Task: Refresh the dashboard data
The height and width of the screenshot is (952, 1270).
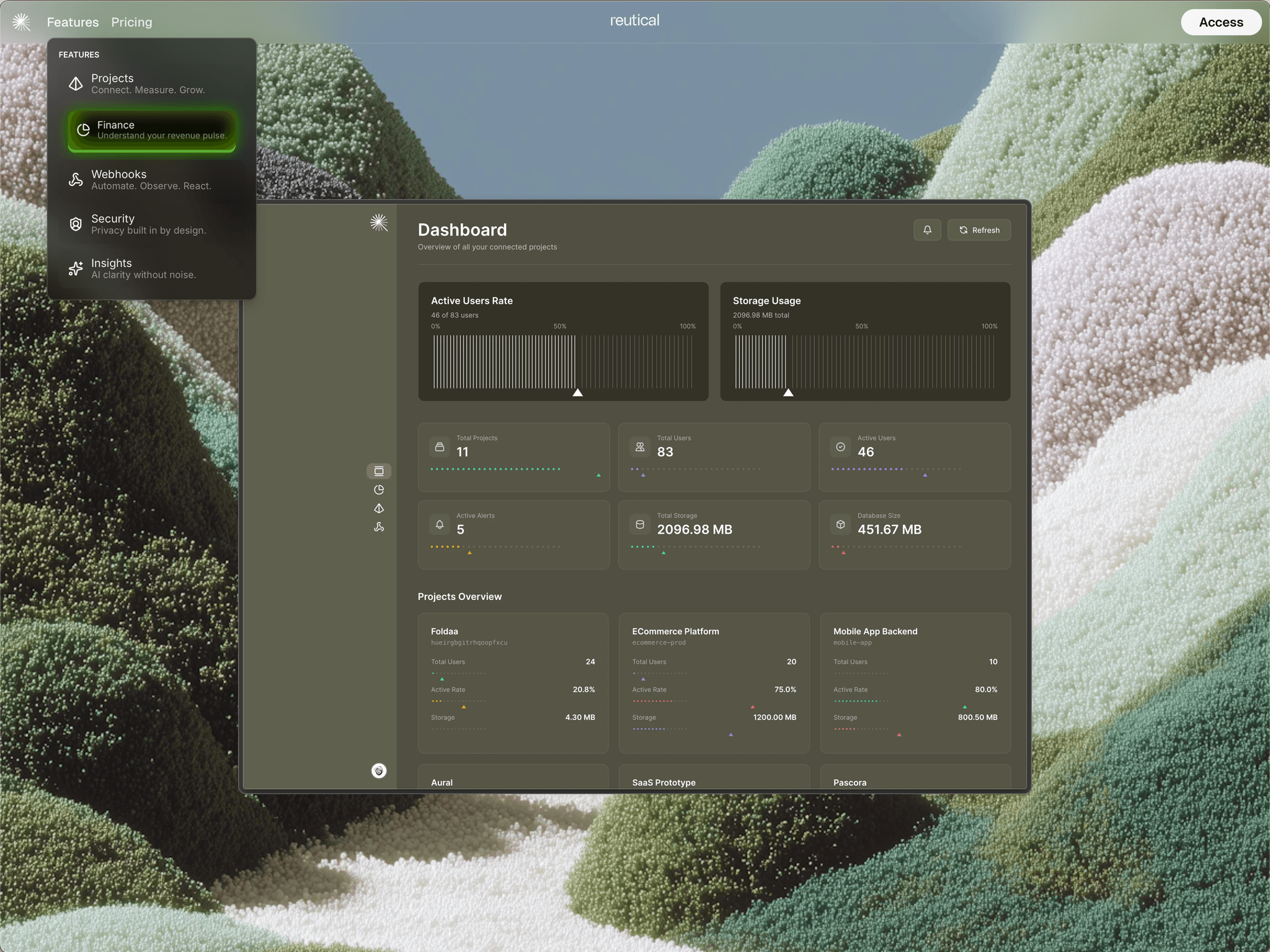Action: (979, 230)
